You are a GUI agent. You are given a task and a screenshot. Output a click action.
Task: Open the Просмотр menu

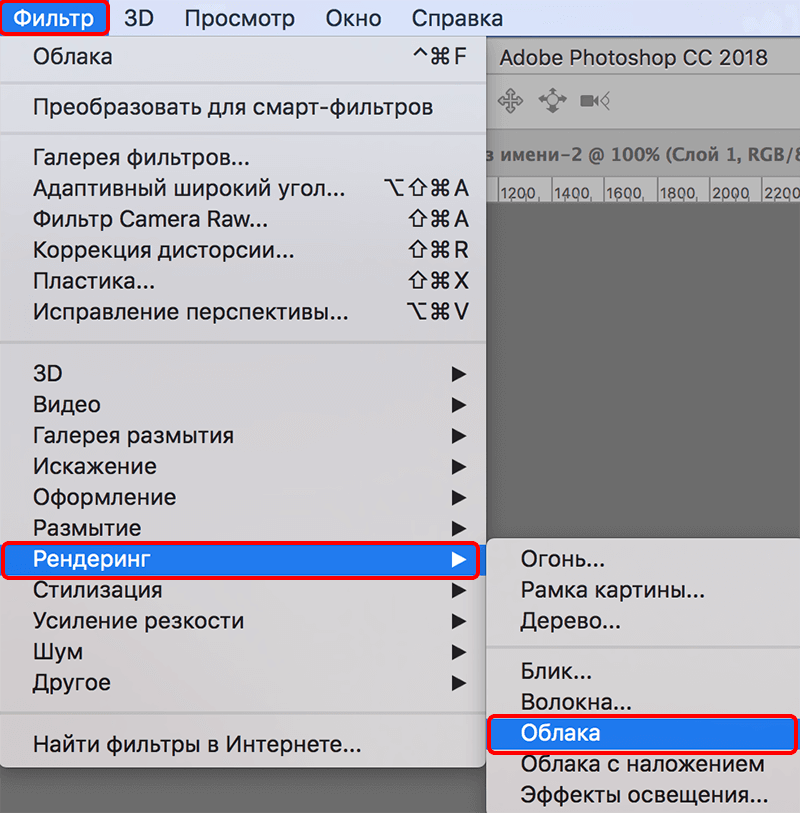click(240, 17)
